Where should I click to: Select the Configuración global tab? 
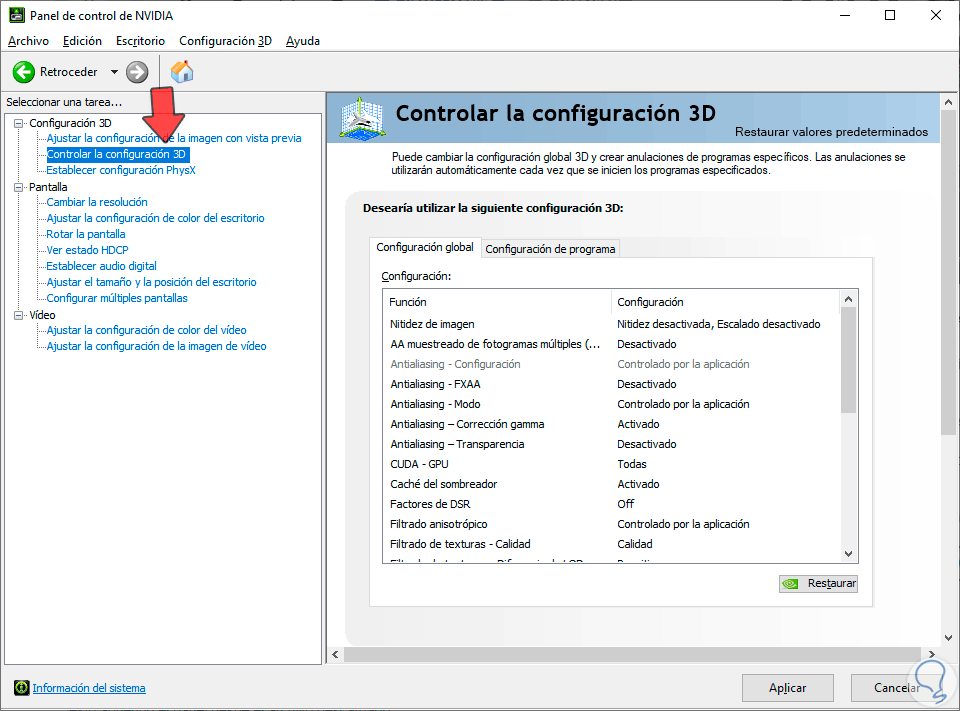point(425,247)
